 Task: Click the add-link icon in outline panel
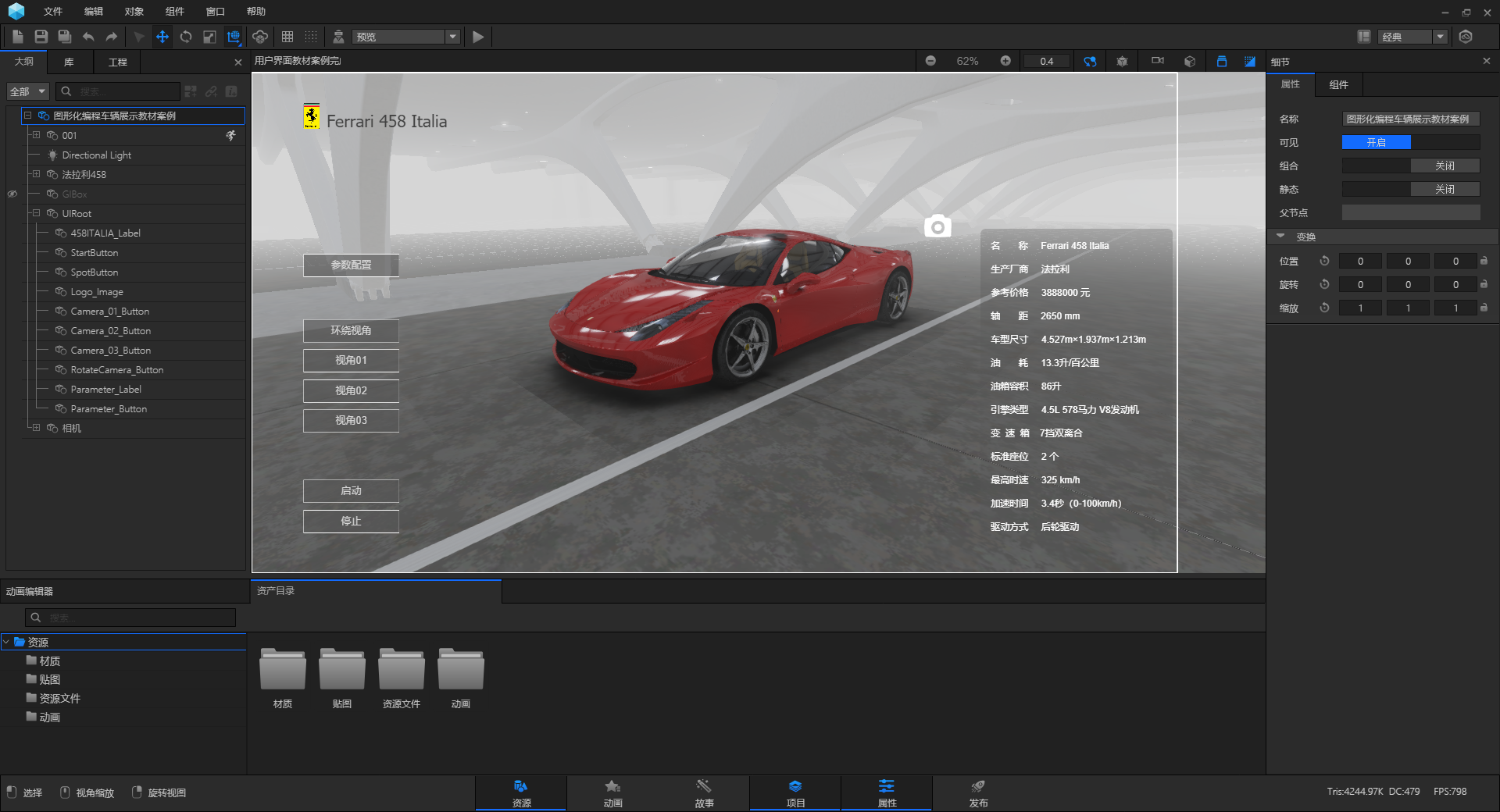coord(211,91)
